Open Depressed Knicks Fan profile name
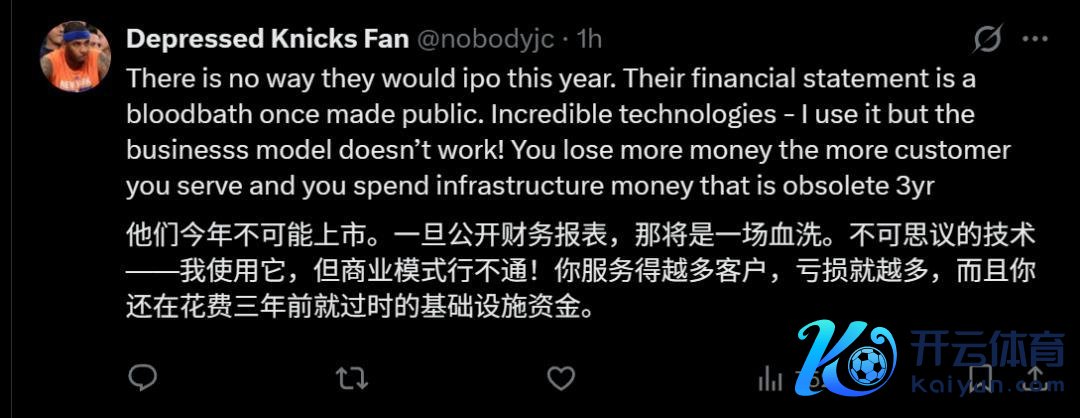Viewport: 1080px width, 418px height. (x=267, y=39)
